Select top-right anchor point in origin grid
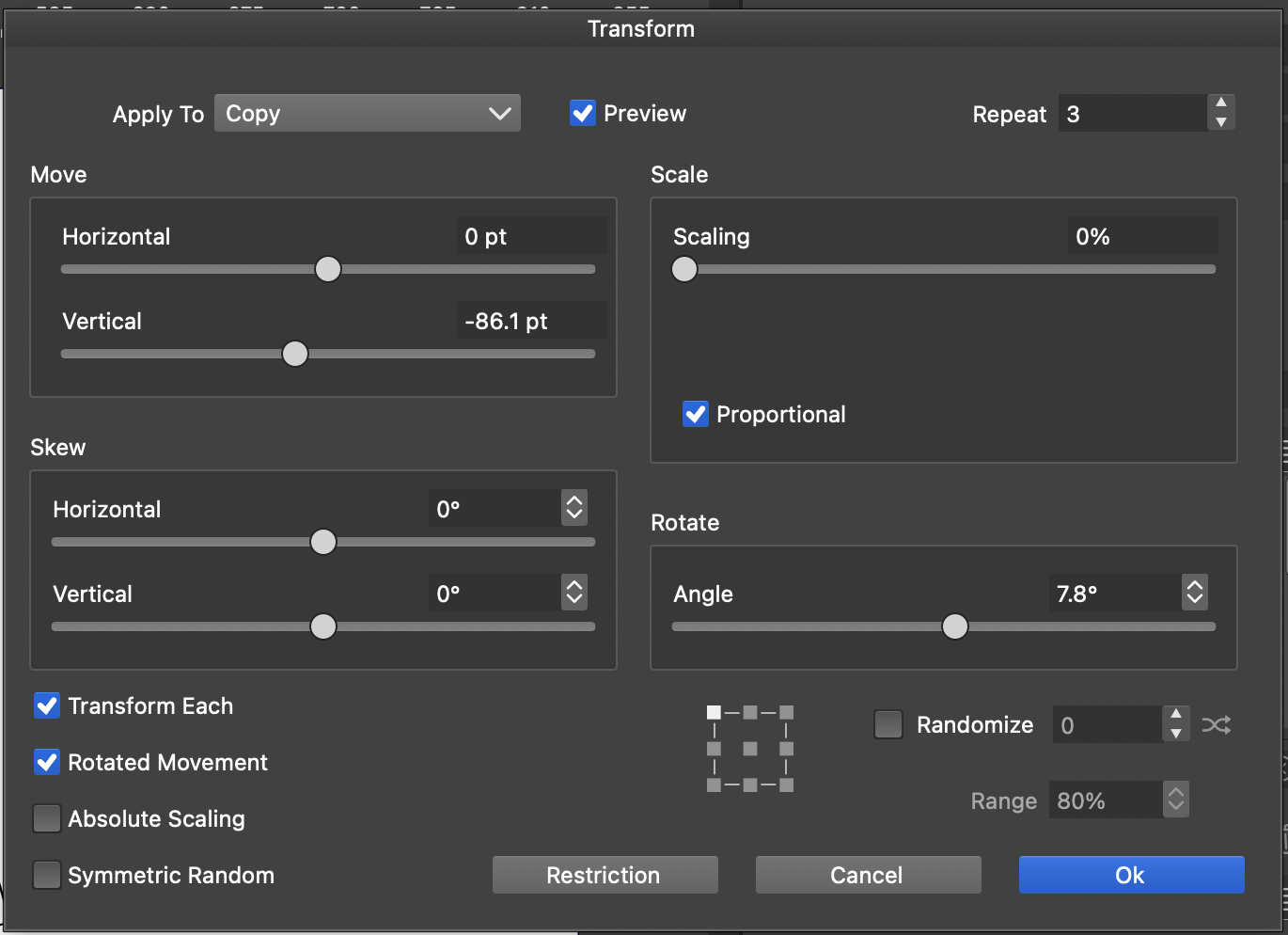Image resolution: width=1288 pixels, height=935 pixels. [x=787, y=713]
